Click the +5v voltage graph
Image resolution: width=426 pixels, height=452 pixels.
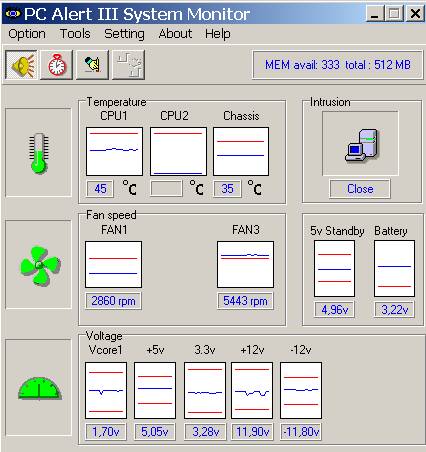tap(155, 390)
